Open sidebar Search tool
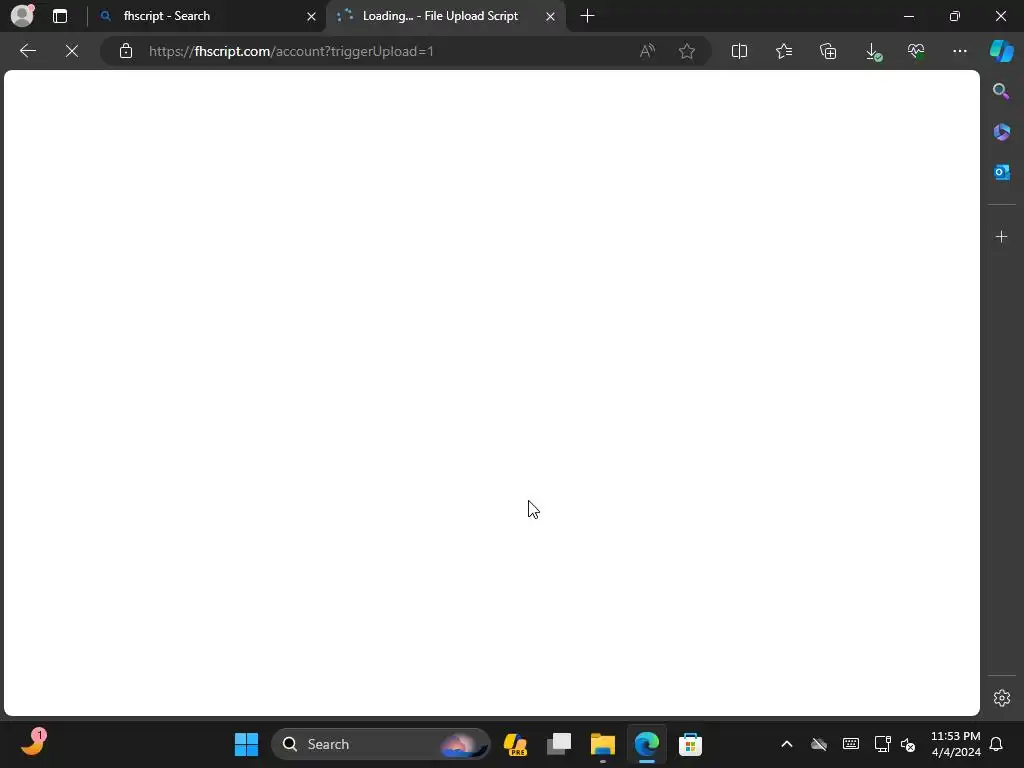1024x768 pixels. point(1001,91)
